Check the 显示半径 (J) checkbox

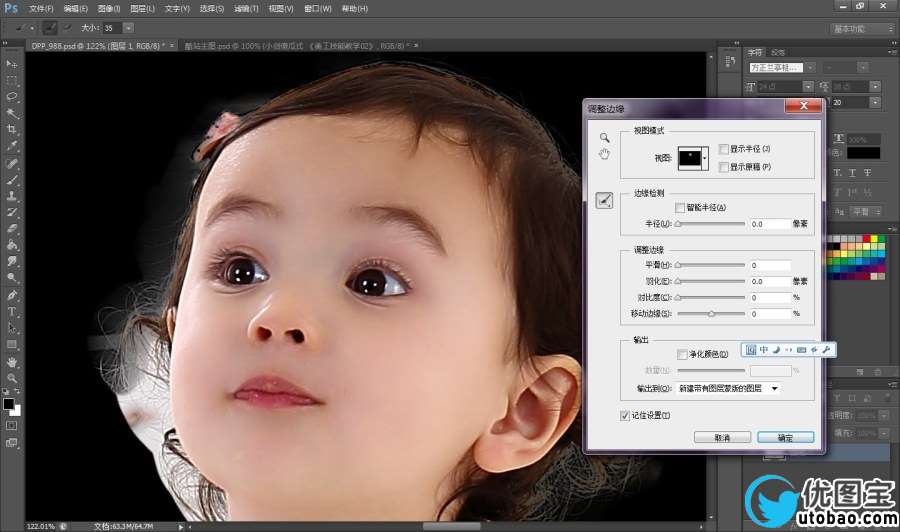(724, 149)
